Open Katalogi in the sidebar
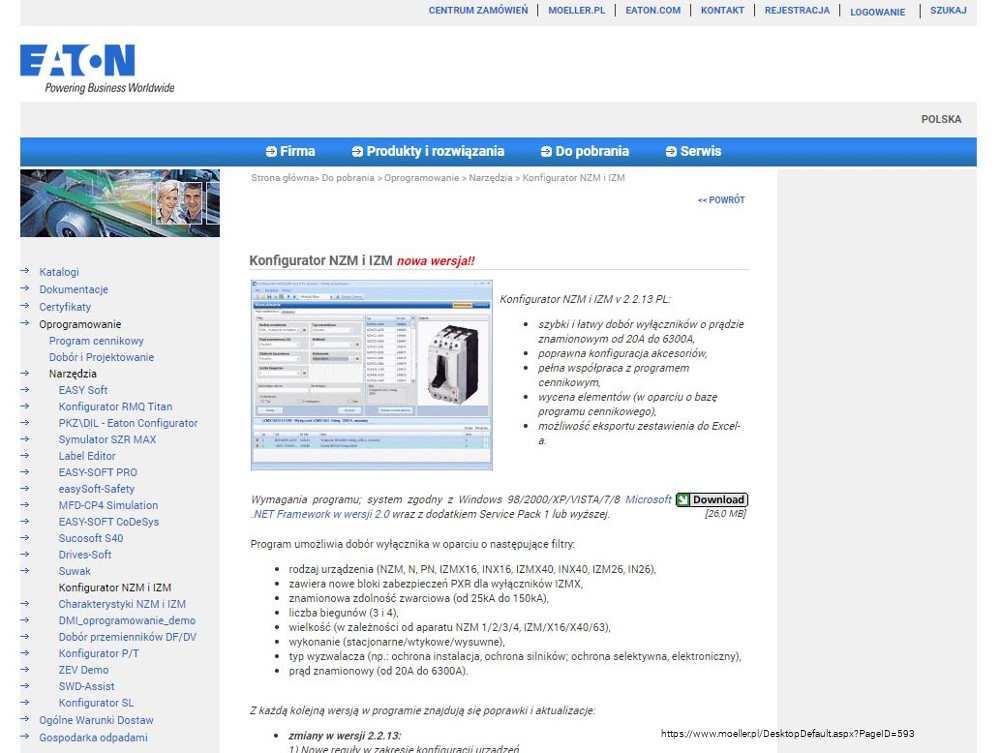The width and height of the screenshot is (1000, 753). coord(59,272)
